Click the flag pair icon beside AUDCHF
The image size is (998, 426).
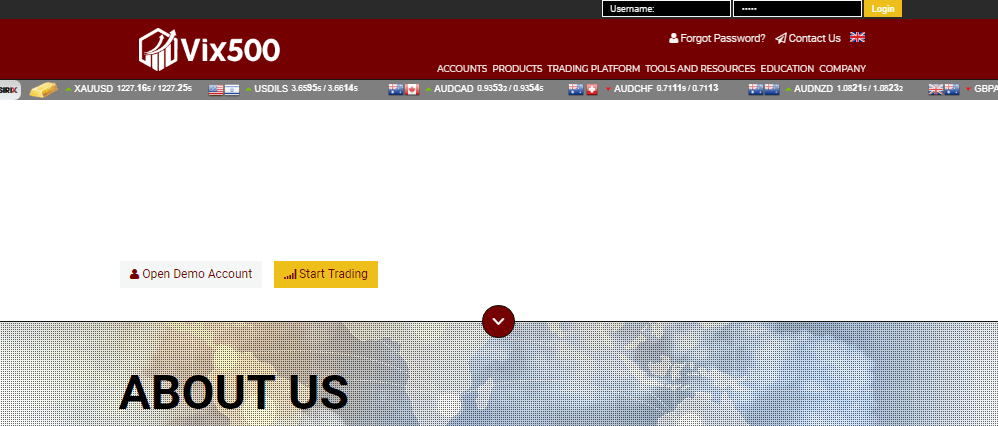[x=583, y=89]
